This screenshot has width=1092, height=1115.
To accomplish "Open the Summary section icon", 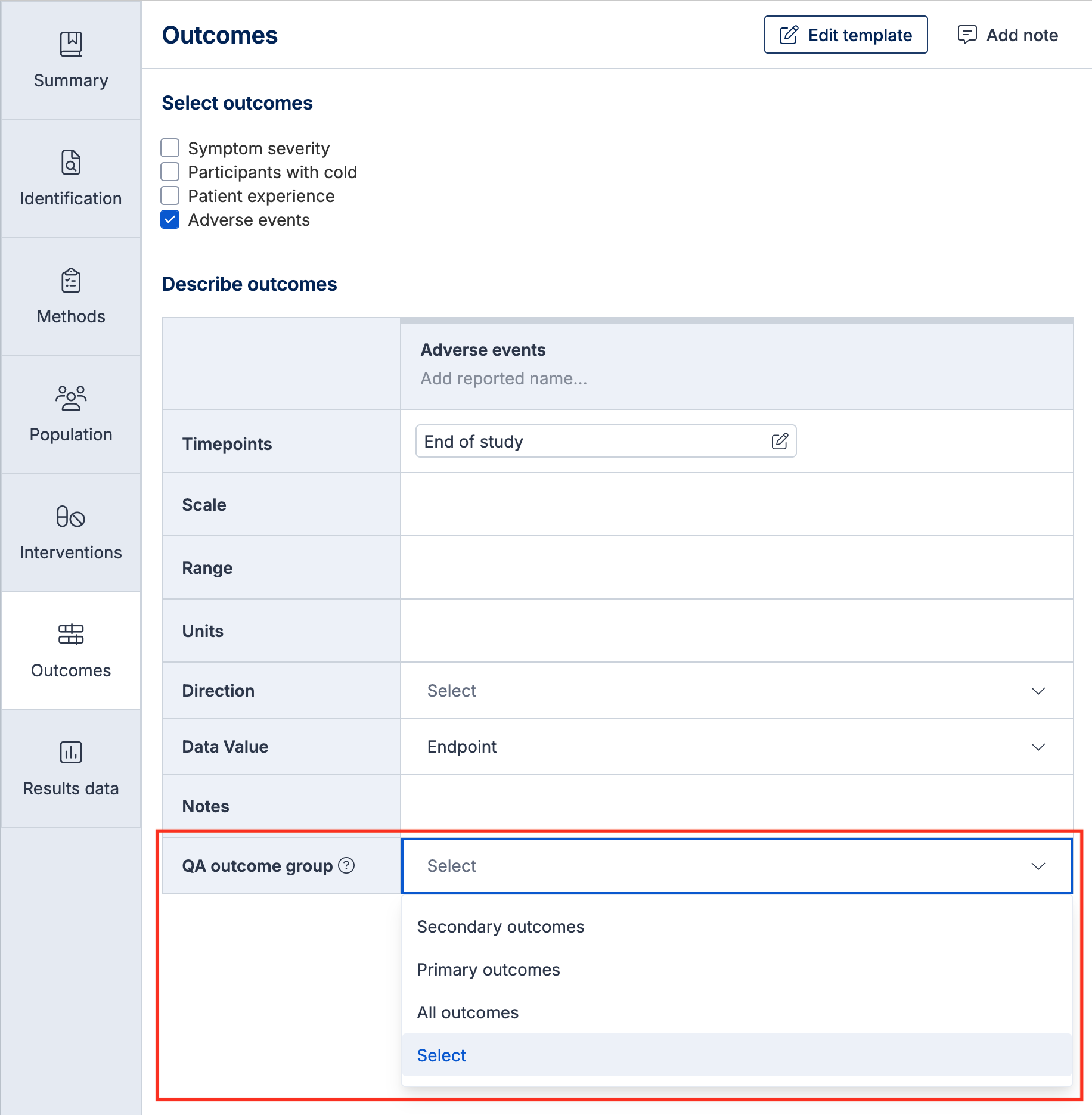I will (71, 45).
